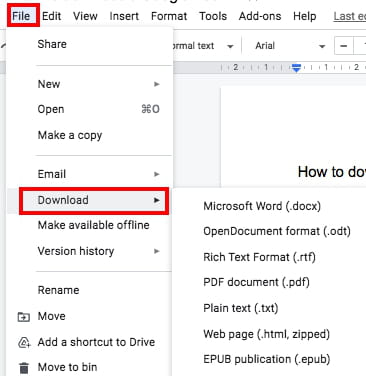Screen dimensions: 366x376
Task: Select Make a copy
Action: click(x=89, y=135)
